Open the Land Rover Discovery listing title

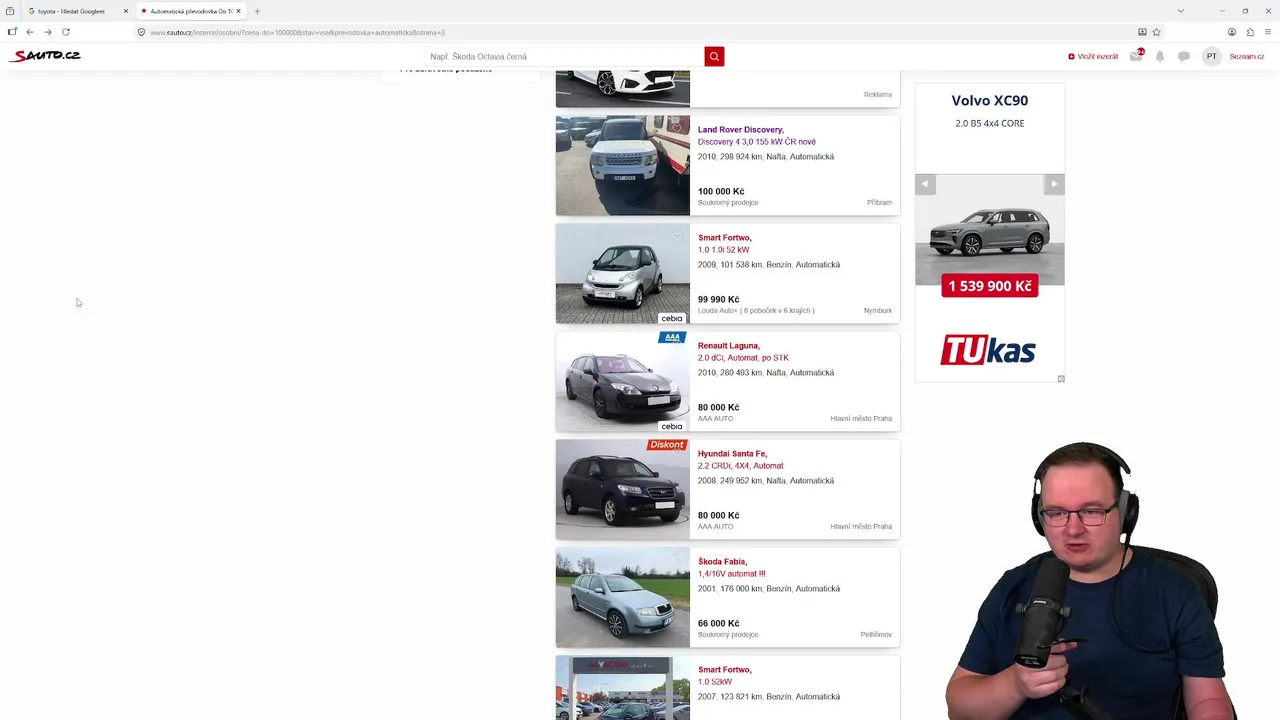point(740,130)
